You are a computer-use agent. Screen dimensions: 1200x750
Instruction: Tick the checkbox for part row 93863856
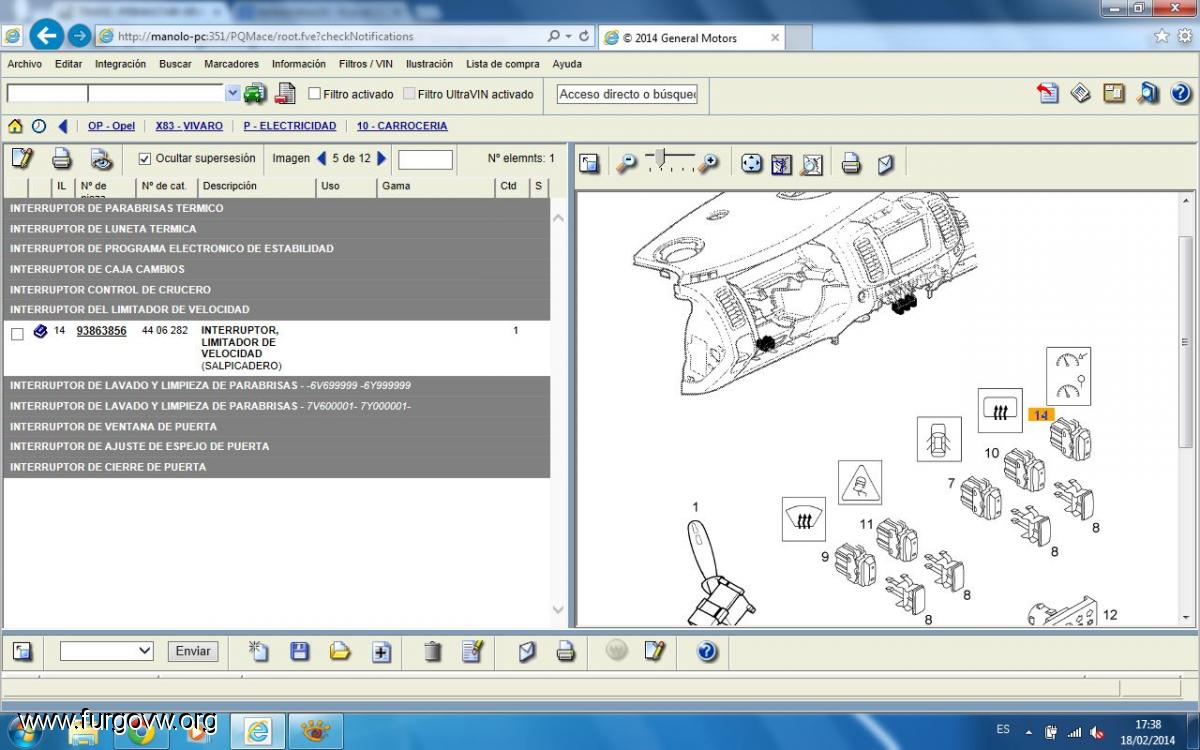click(x=17, y=334)
